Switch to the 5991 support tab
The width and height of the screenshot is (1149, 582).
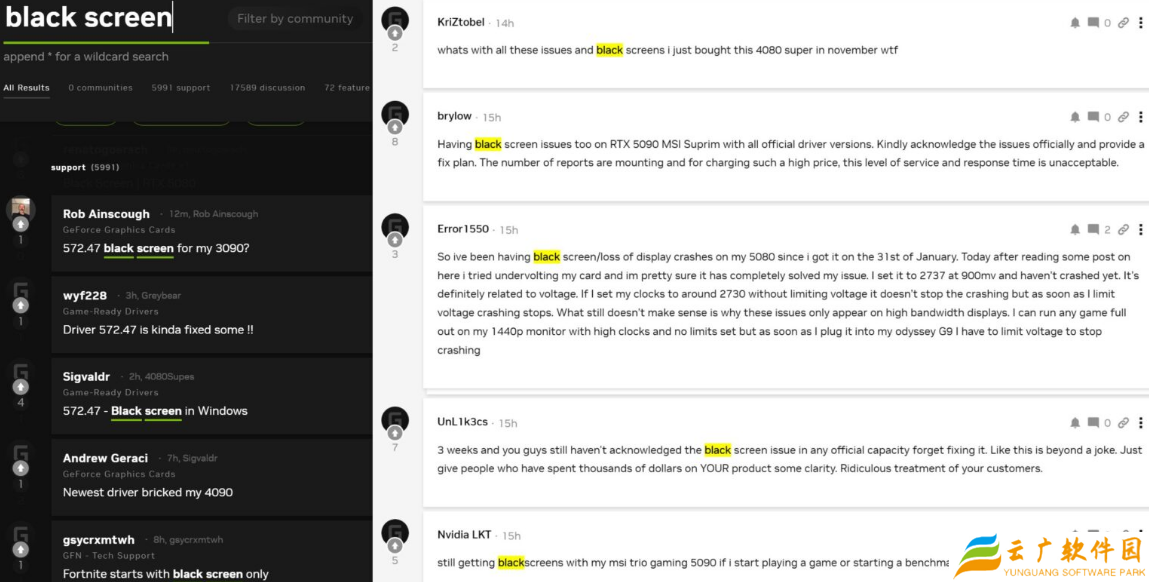click(x=180, y=88)
